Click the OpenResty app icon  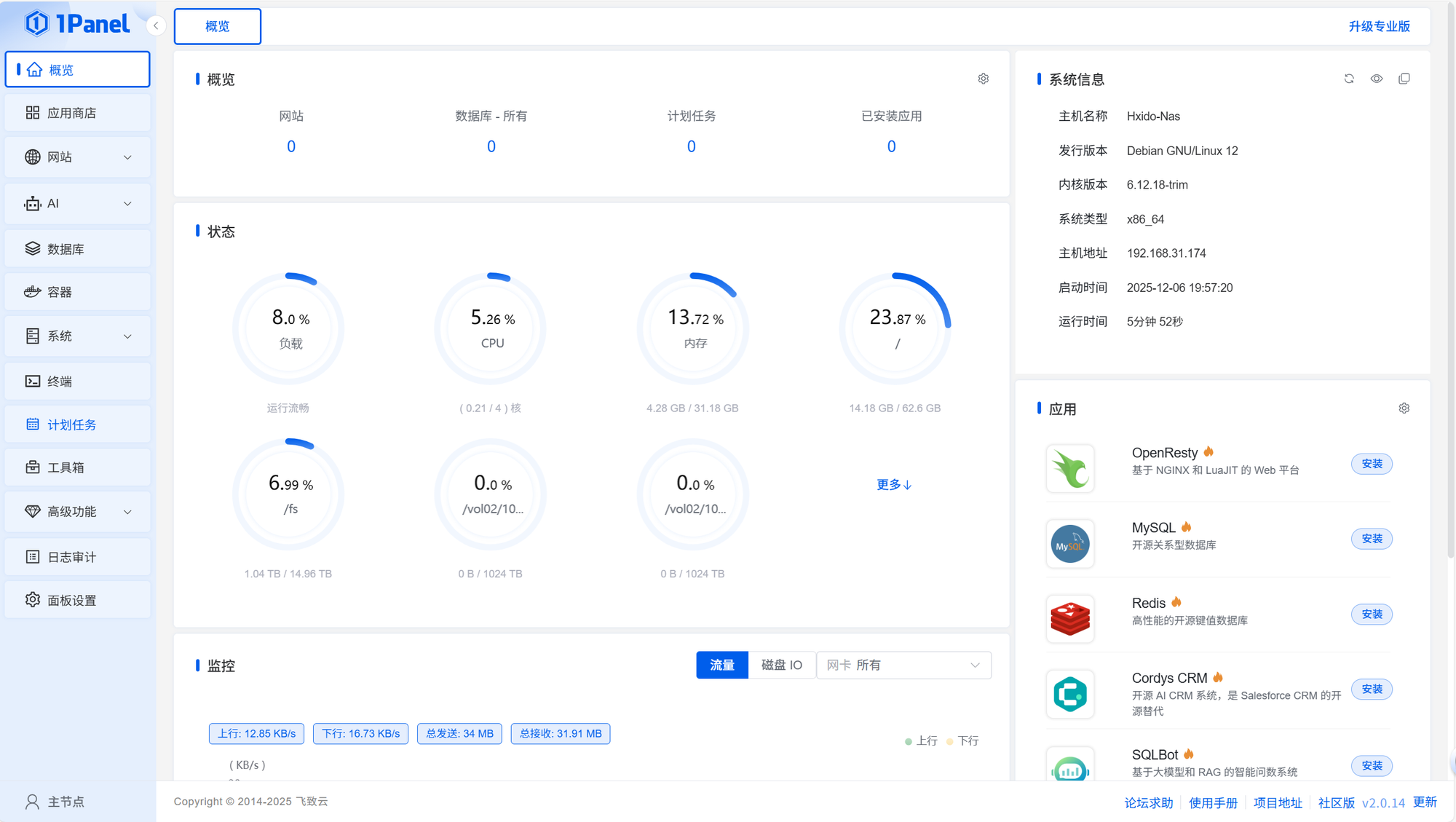tap(1069, 468)
